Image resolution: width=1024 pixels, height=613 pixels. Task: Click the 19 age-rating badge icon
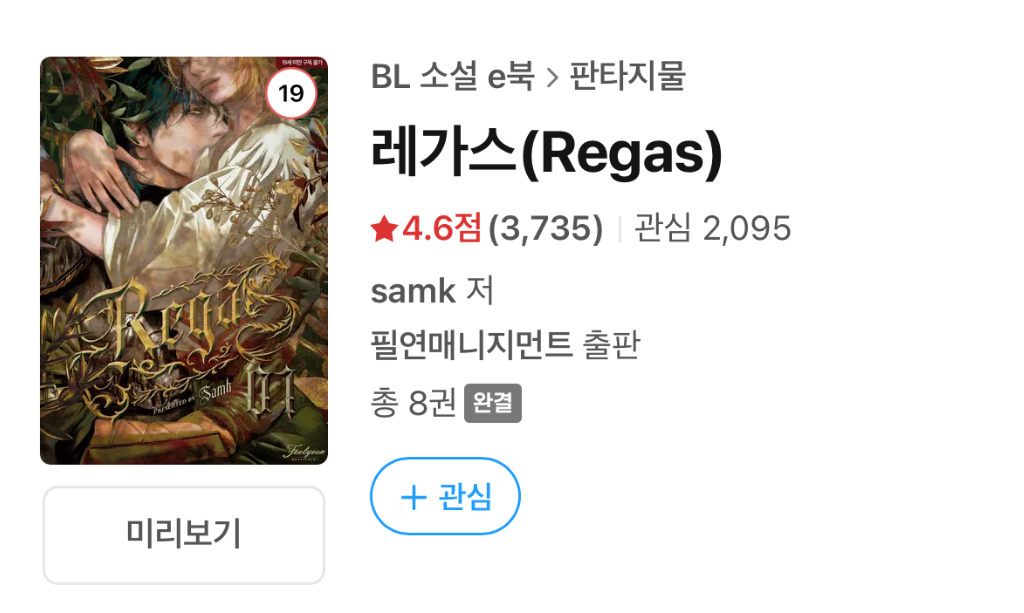point(291,93)
